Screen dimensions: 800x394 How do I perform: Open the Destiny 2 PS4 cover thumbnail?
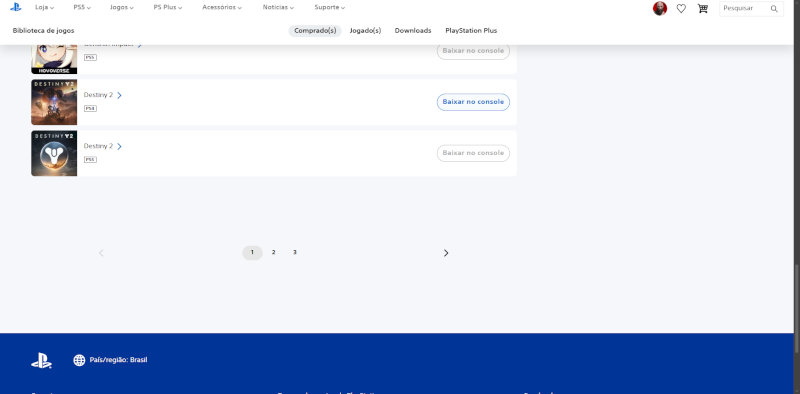click(54, 102)
